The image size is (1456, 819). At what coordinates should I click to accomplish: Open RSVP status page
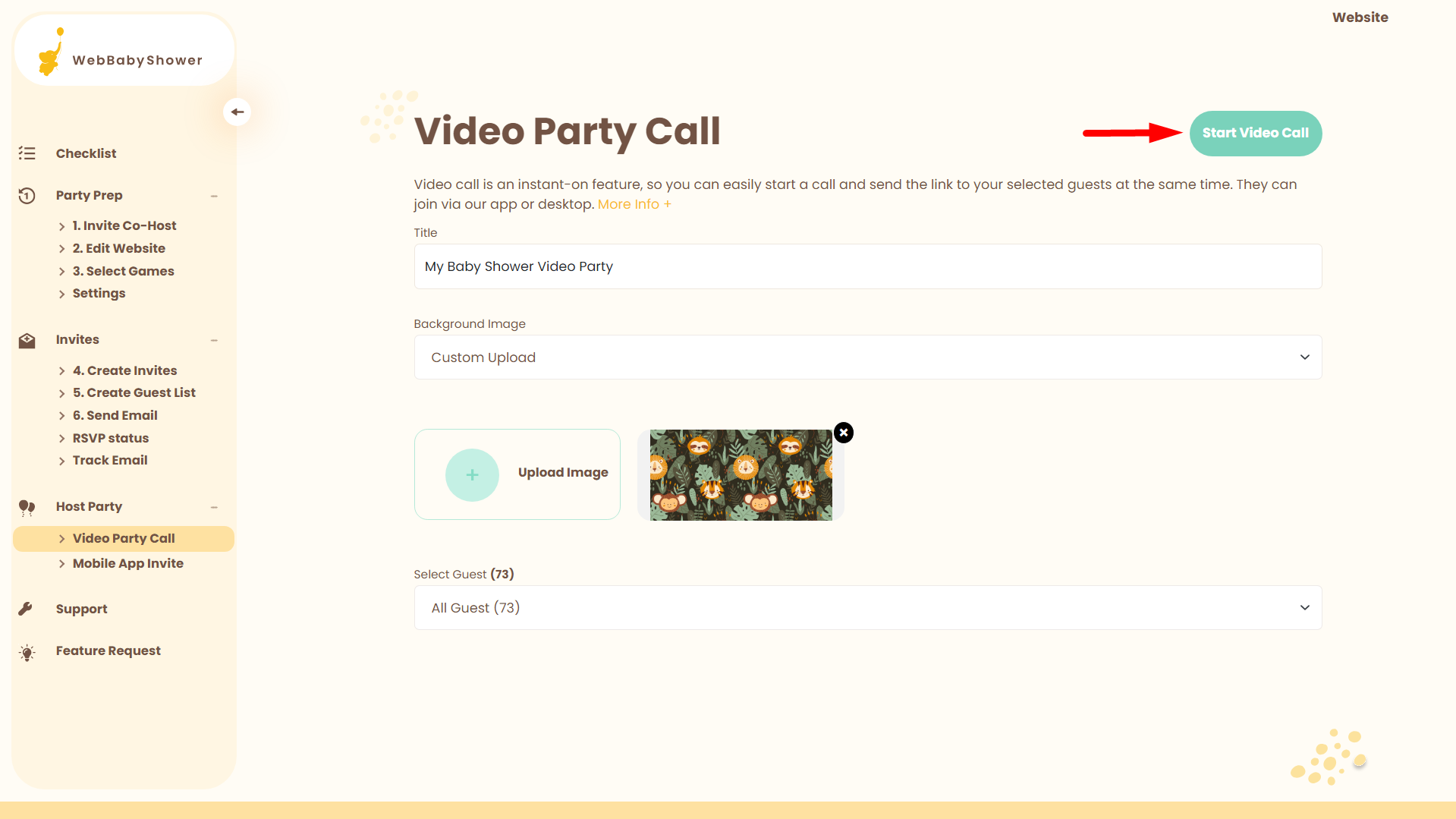(x=110, y=438)
